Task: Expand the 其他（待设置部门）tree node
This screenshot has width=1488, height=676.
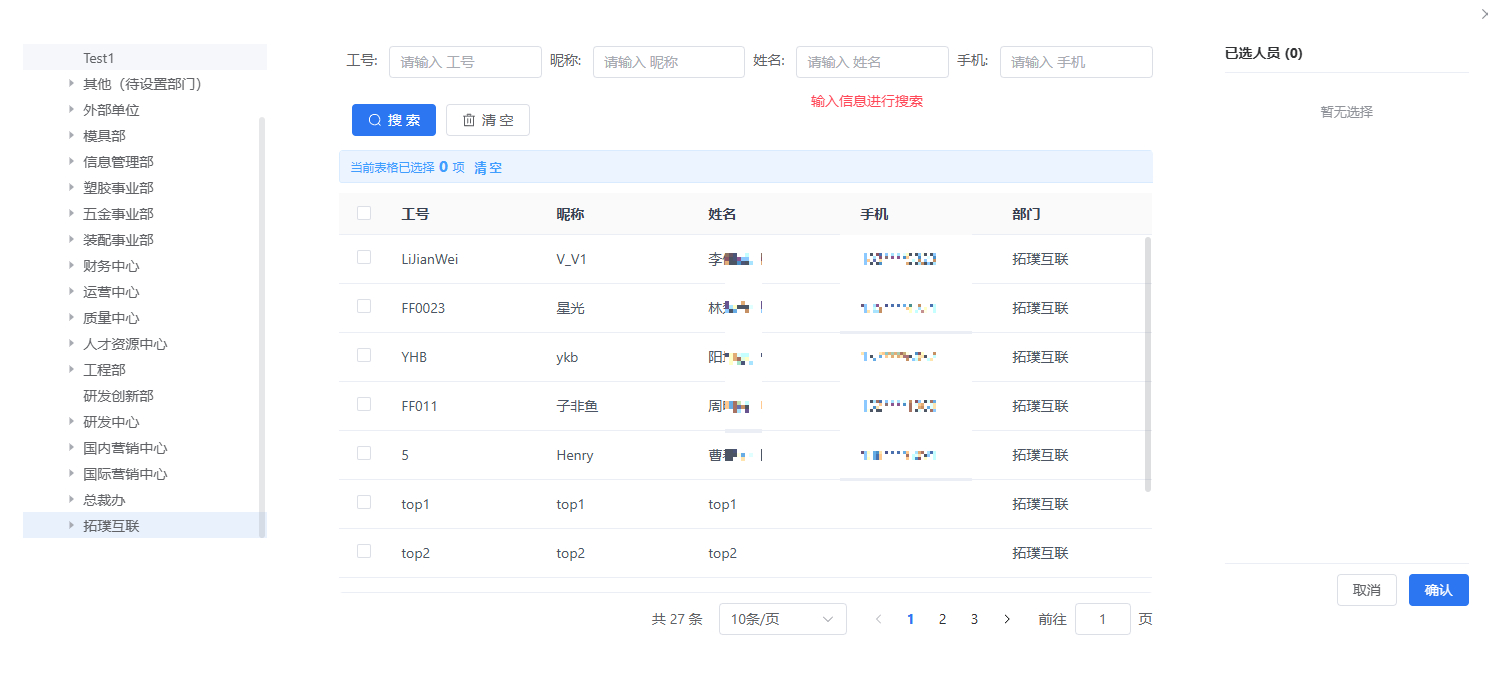Action: (x=71, y=84)
